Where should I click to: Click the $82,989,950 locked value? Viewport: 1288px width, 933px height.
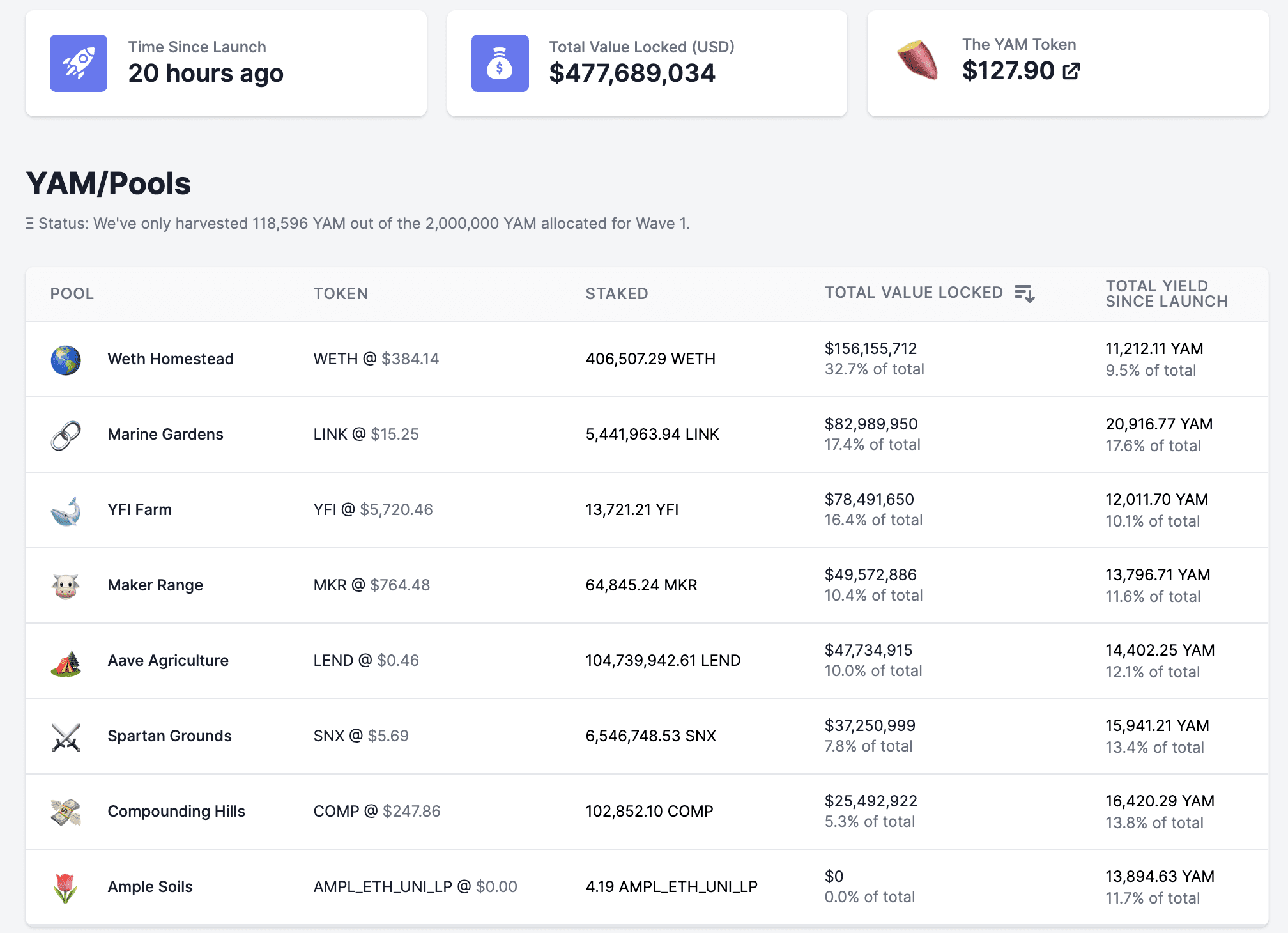pyautogui.click(x=871, y=424)
